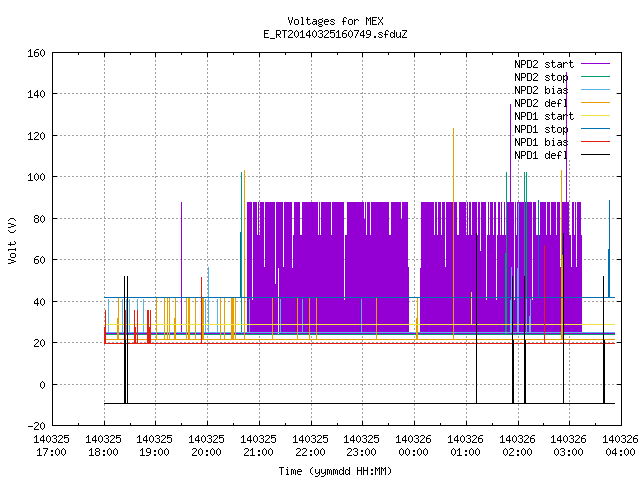Click the -20 y-axis tick label
Screen dimensions: 640x480
point(36,426)
